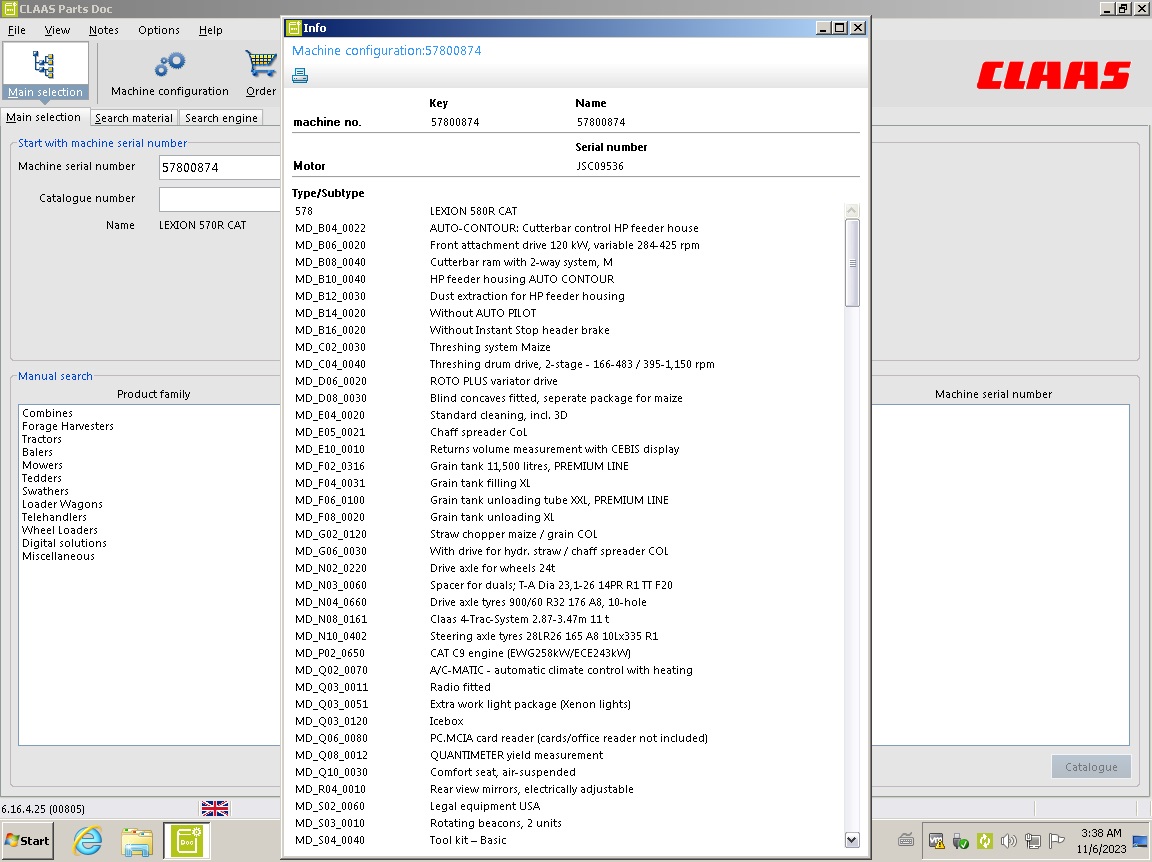Open the Notes menu

click(104, 30)
